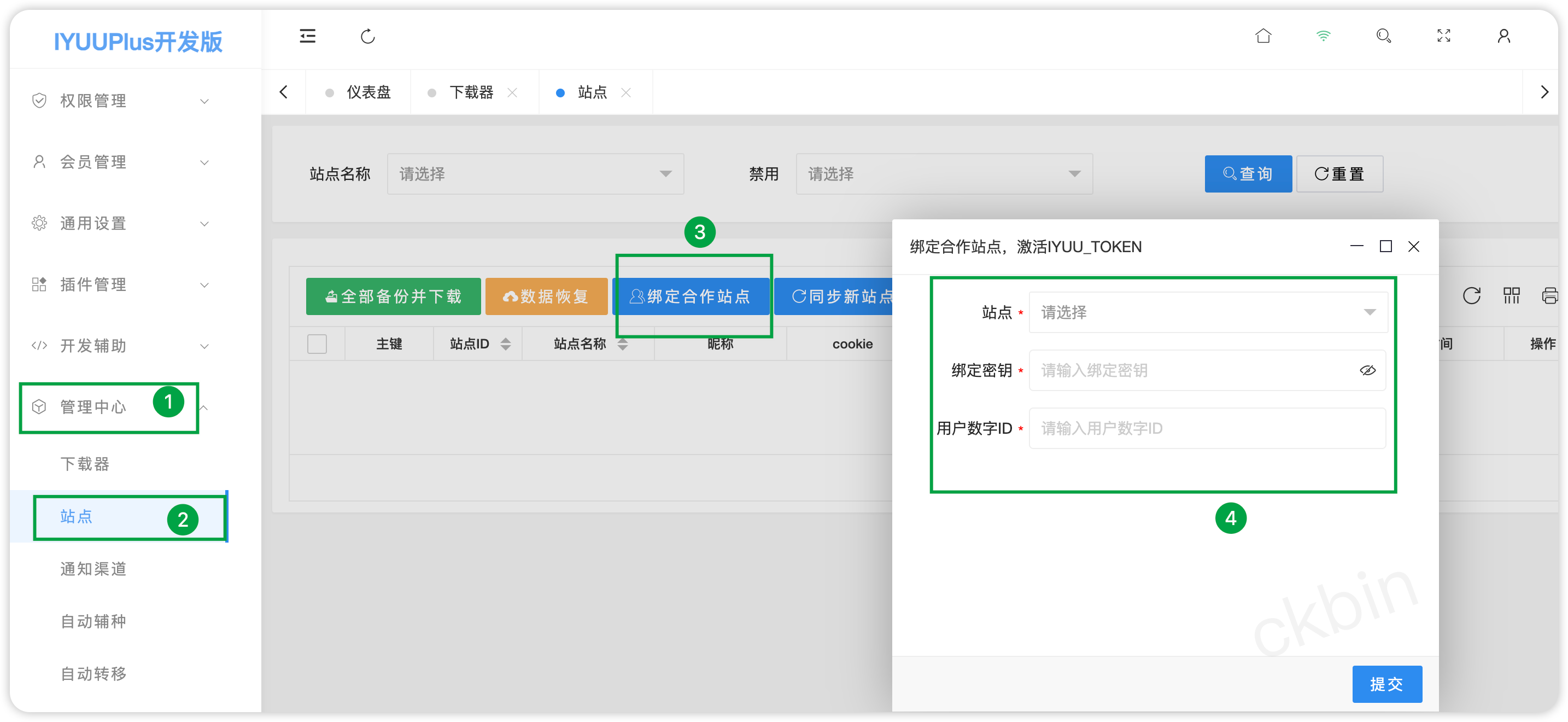Sort by 站点ID column arrows
The height and width of the screenshot is (722, 1568).
point(505,344)
